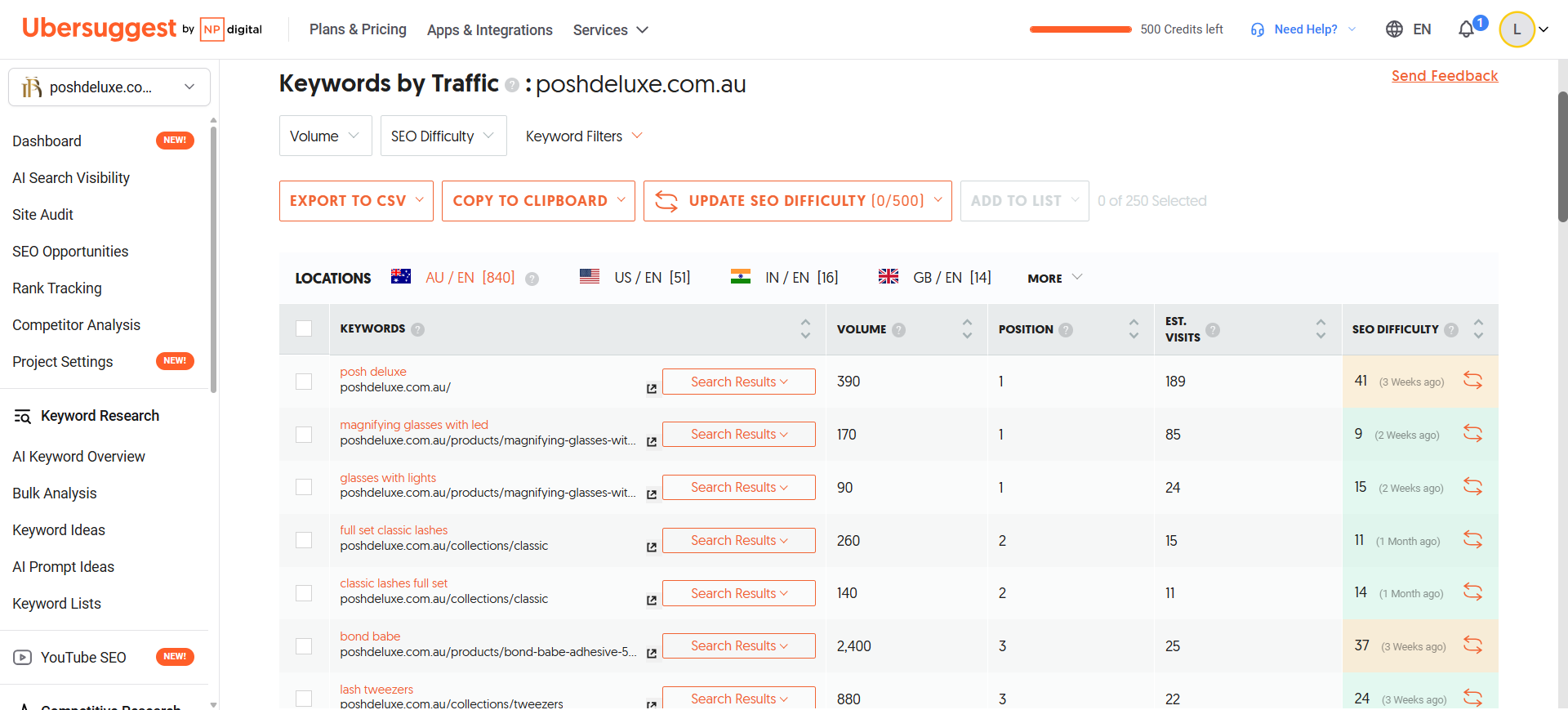Toggle the select-all keywords checkbox
This screenshot has height=710, width=1568.
tap(304, 328)
